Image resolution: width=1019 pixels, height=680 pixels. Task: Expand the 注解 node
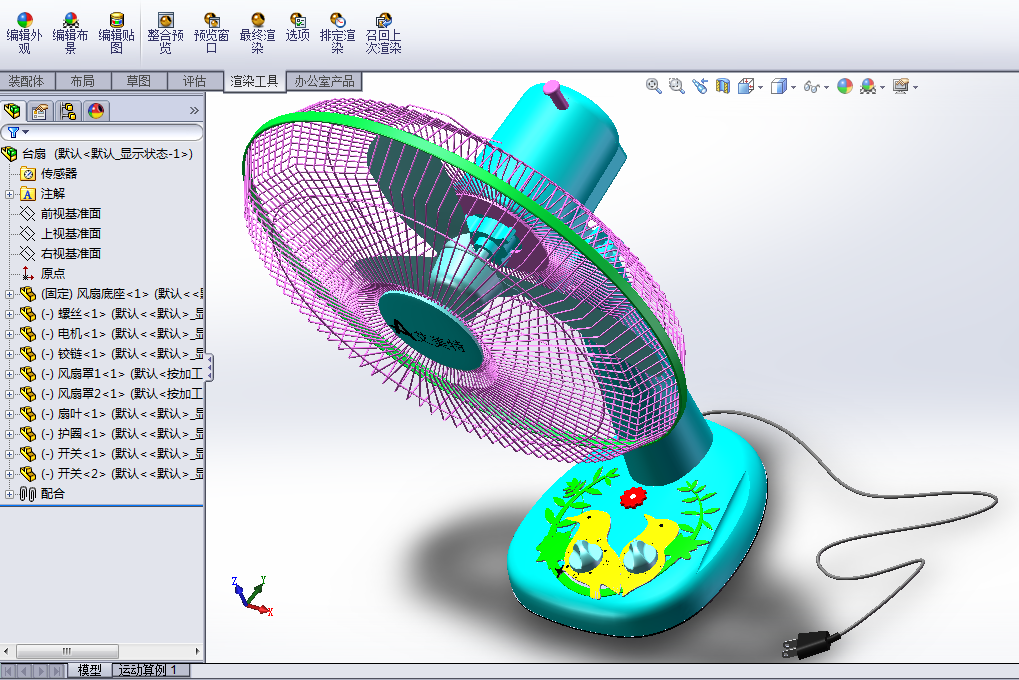point(9,194)
